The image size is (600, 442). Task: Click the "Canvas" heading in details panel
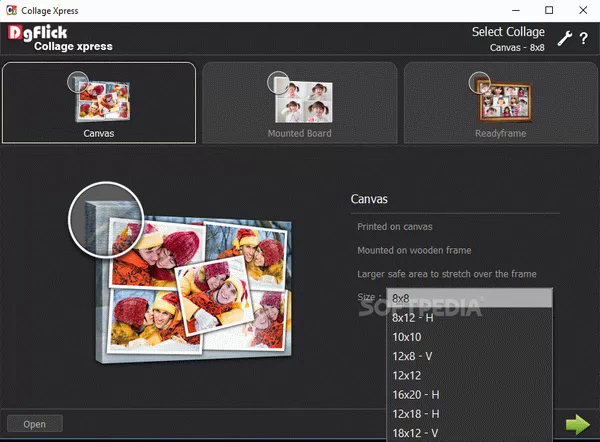369,199
